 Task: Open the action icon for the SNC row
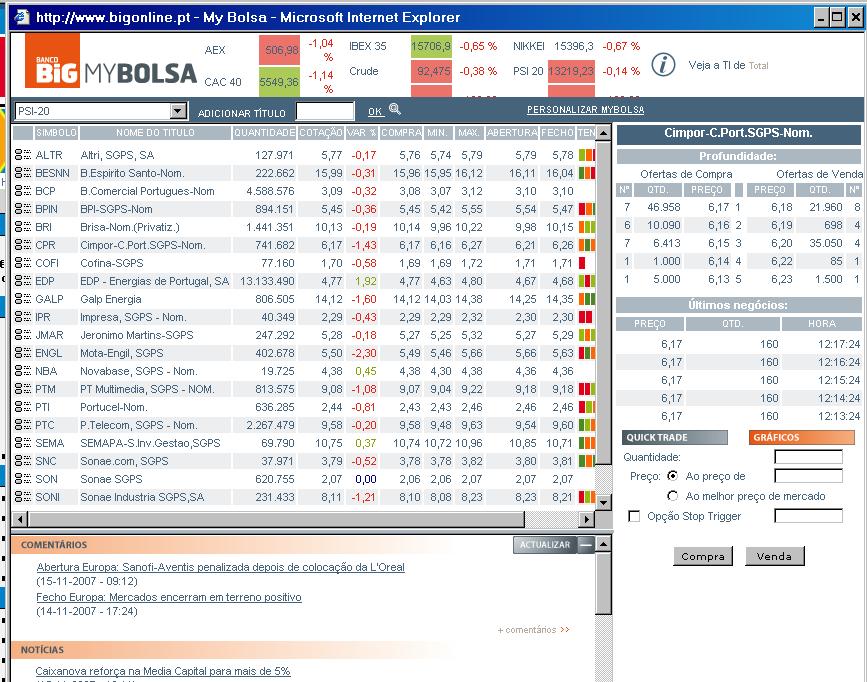point(23,460)
